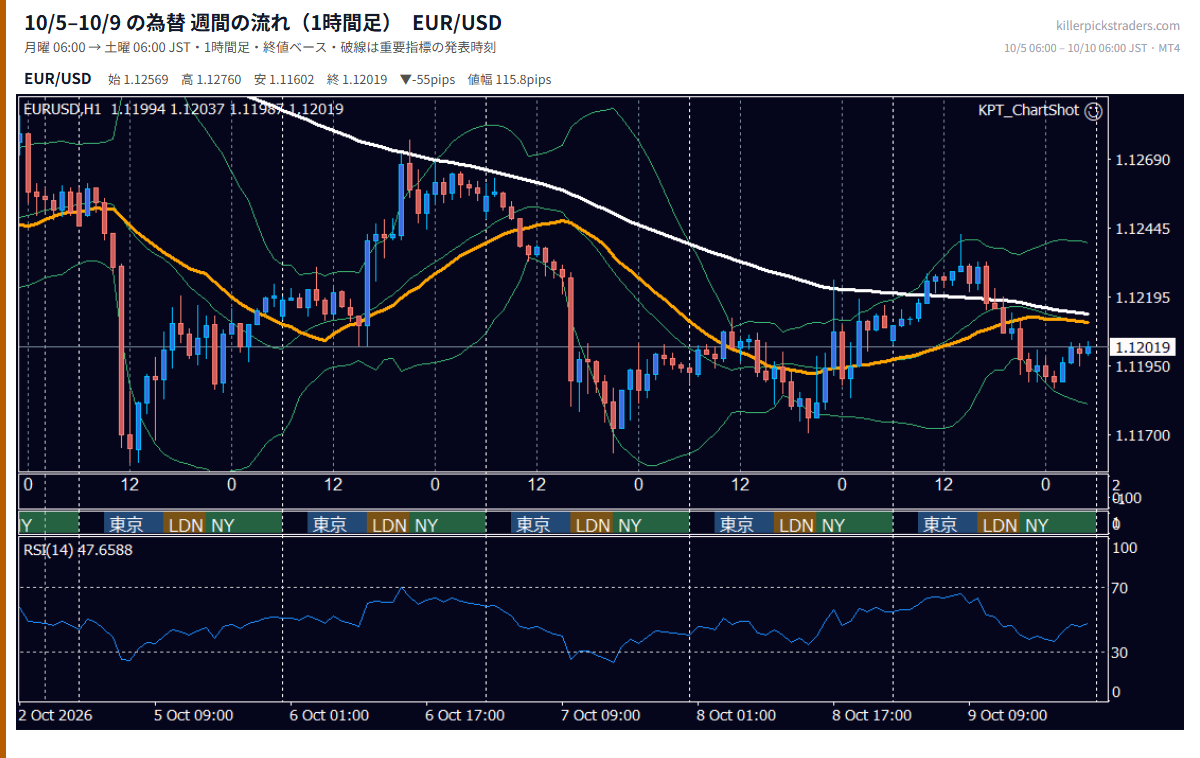Click the '5 Oct 09:00' time axis label
The width and height of the screenshot is (1200, 758).
(x=194, y=715)
